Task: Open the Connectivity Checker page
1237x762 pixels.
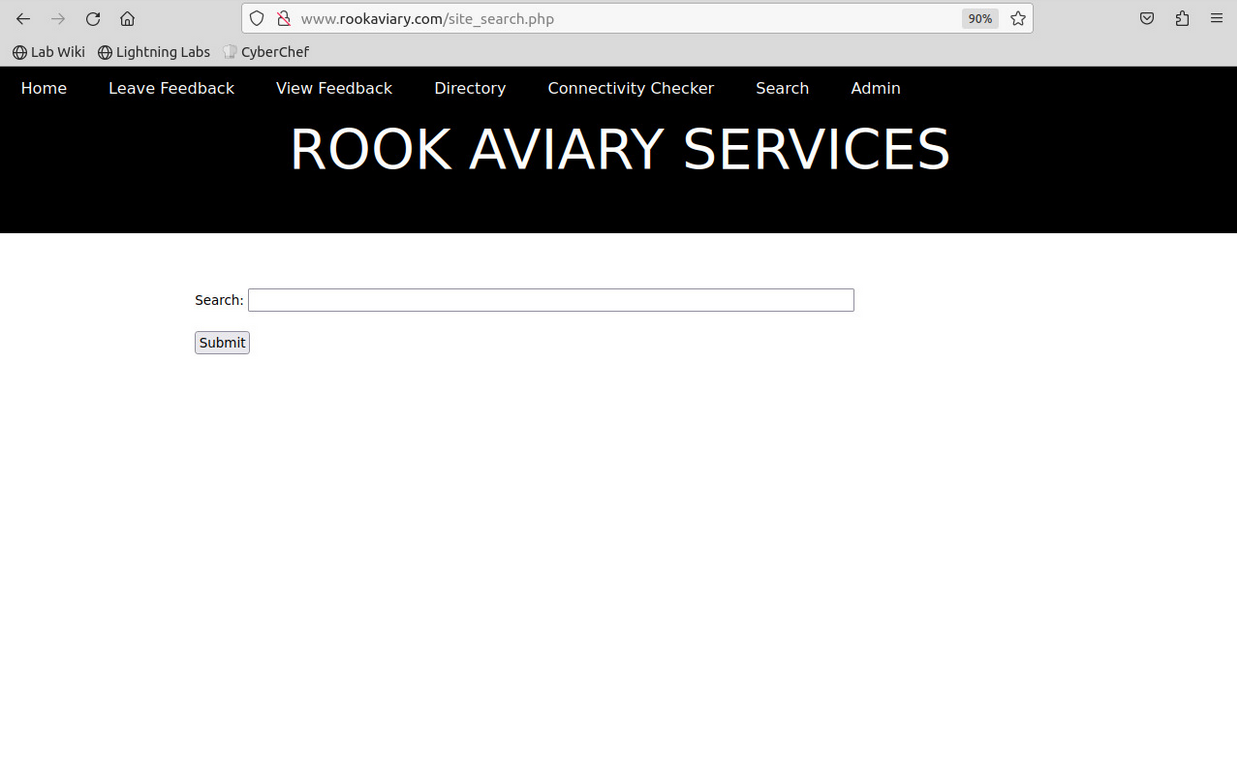Action: (x=630, y=88)
